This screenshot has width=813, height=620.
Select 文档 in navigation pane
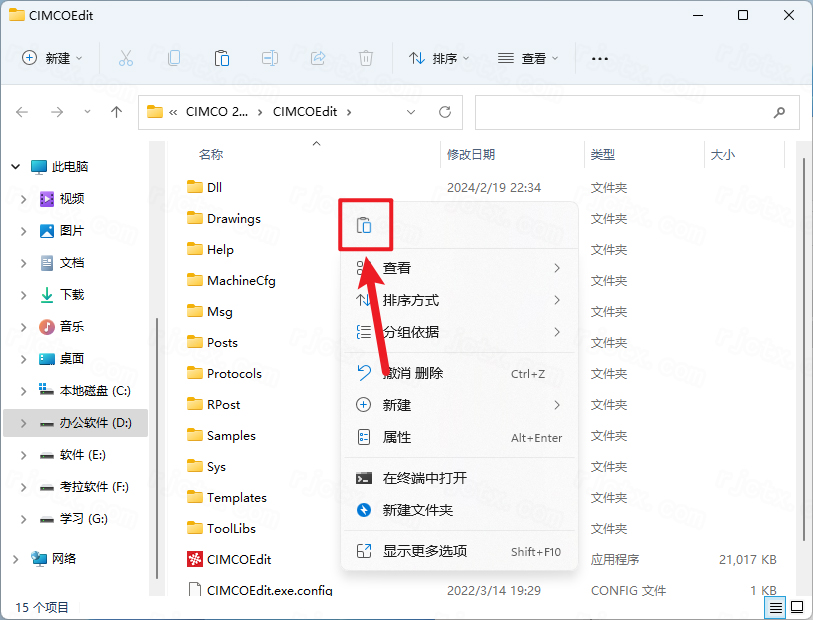(x=72, y=263)
